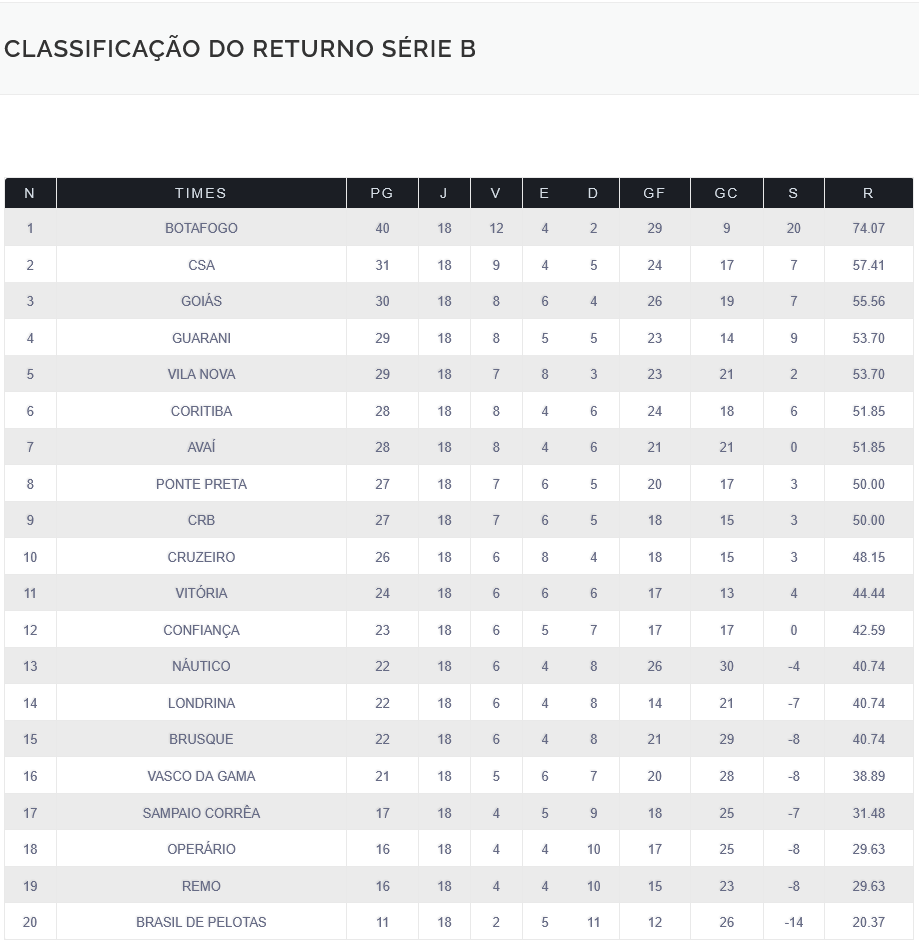Click Botafogo's 74.07 percentage cell
Viewport: 919px width, 949px height.
click(x=868, y=228)
